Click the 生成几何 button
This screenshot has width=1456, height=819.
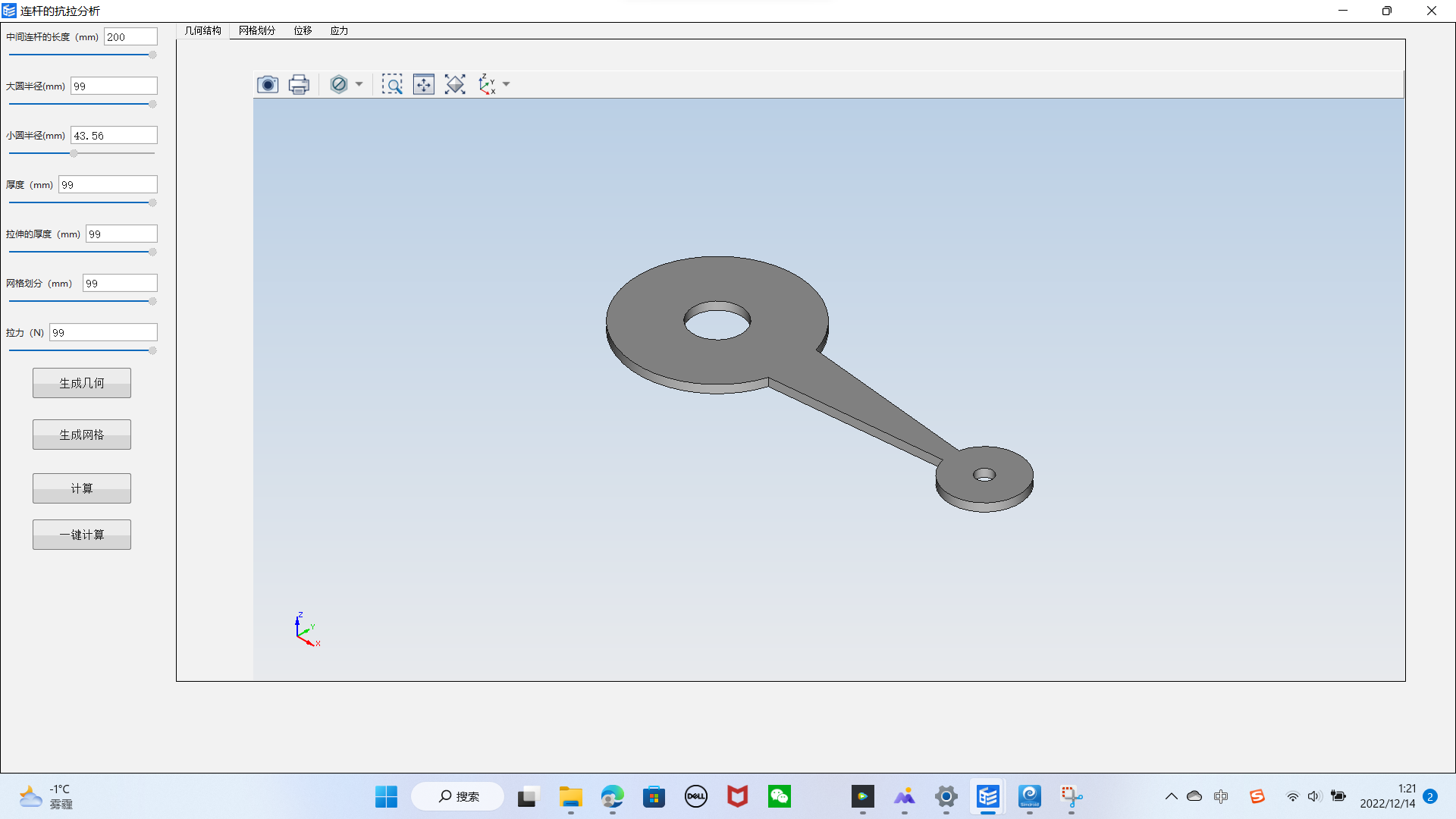click(82, 383)
